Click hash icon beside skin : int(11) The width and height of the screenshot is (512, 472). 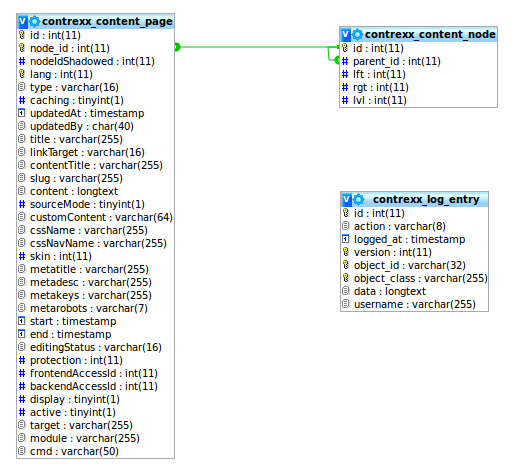22,256
